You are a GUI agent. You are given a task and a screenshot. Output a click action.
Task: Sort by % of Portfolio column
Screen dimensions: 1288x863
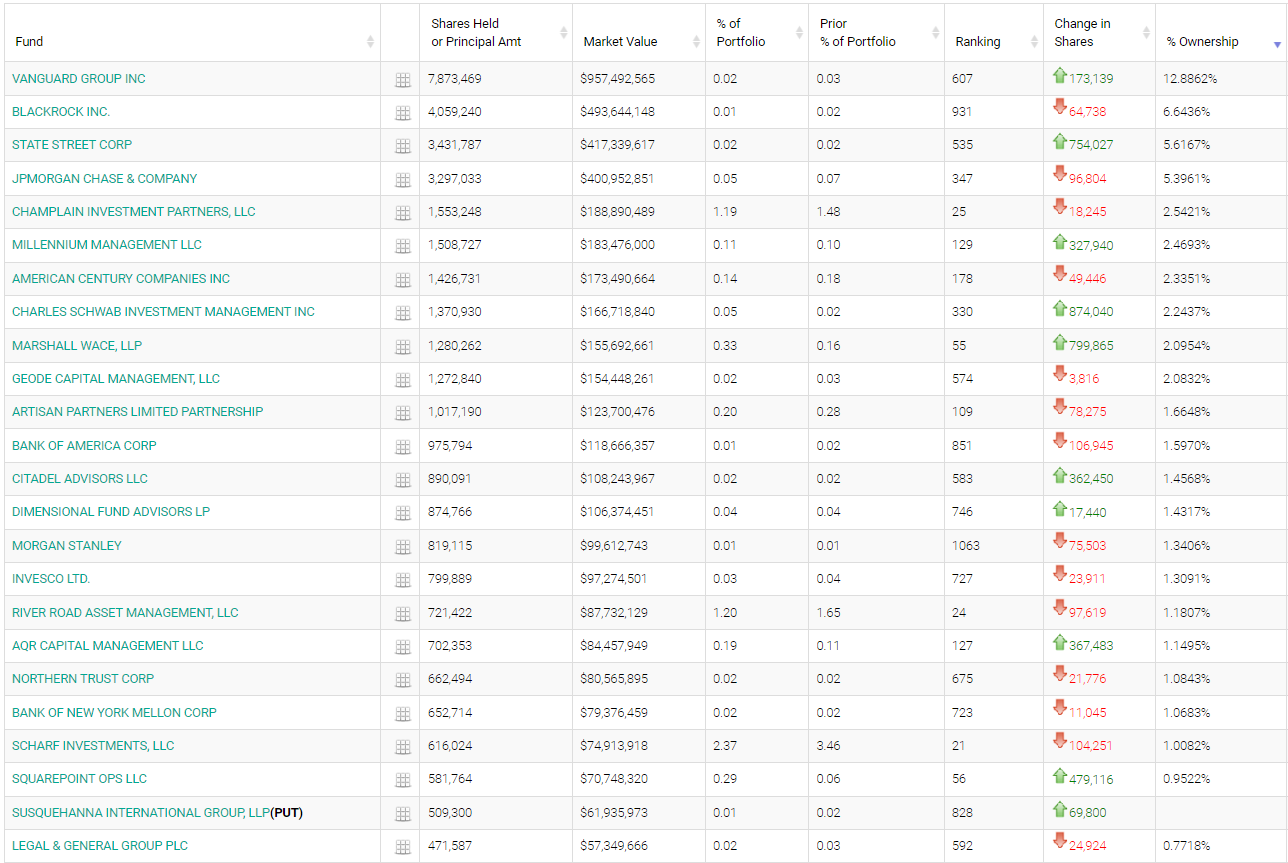point(757,33)
